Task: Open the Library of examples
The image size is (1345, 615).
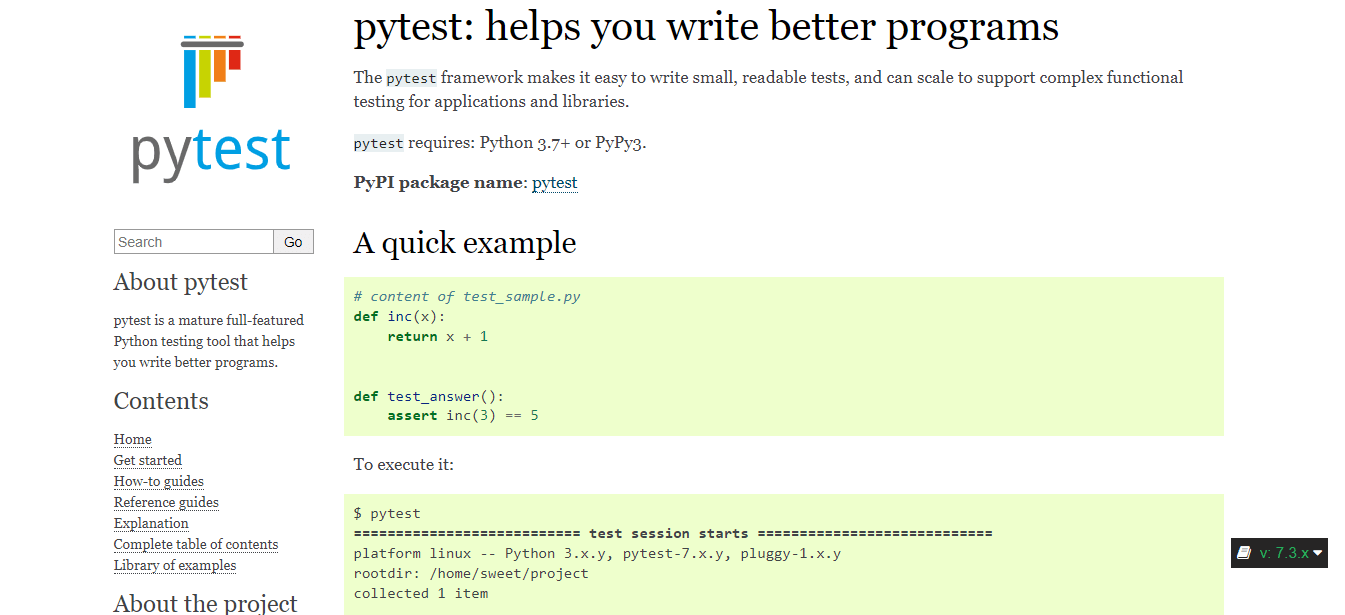Action: (x=174, y=565)
